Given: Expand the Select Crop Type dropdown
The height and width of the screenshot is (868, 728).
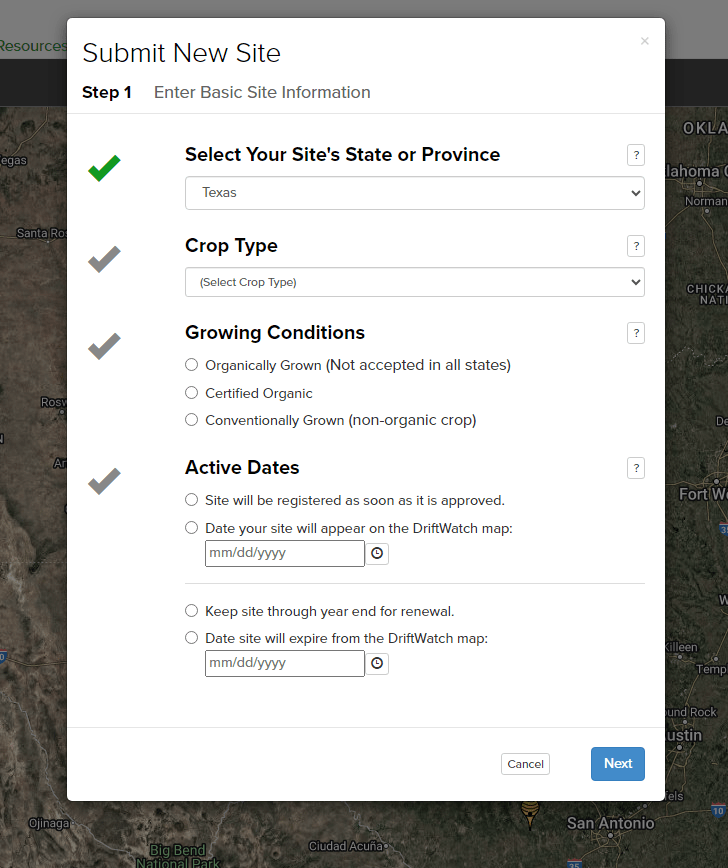Looking at the screenshot, I should [x=414, y=282].
